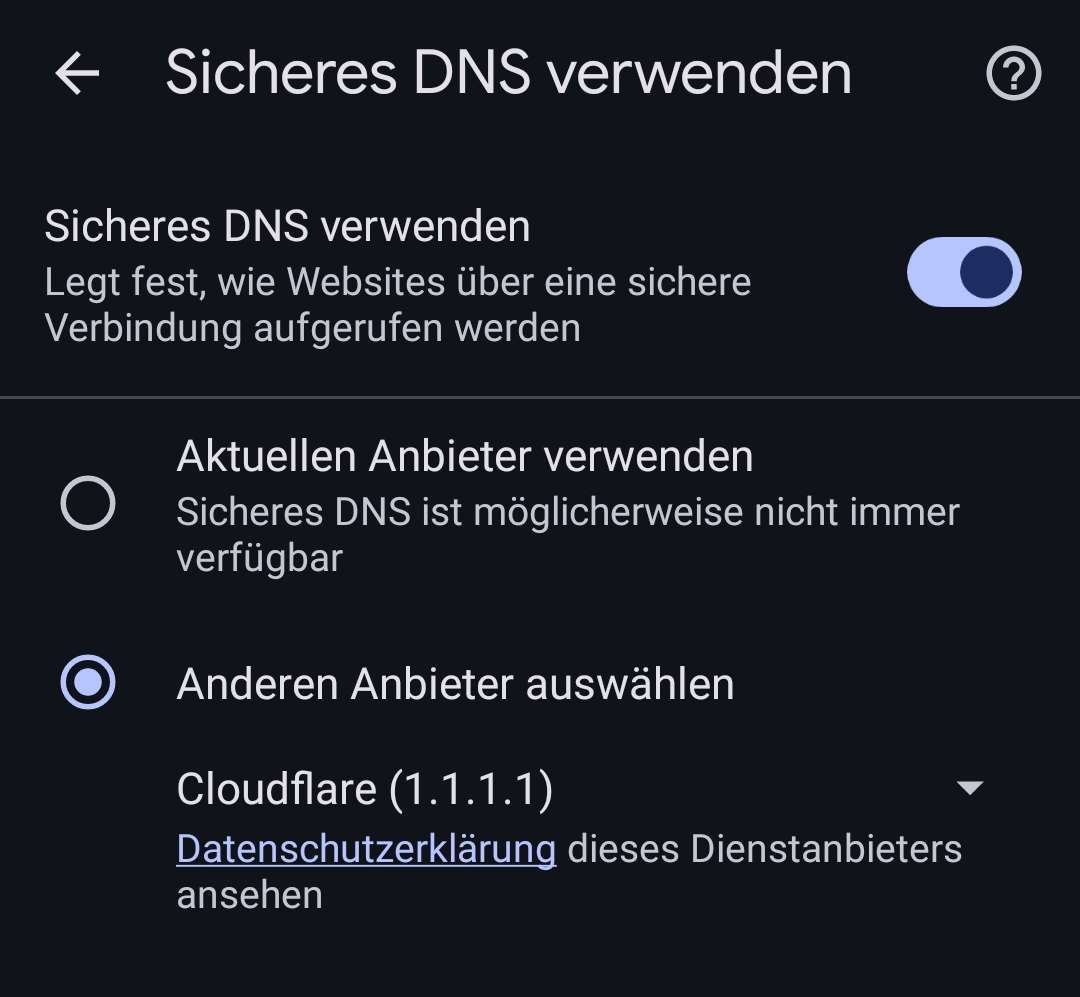
Task: Select the Aktuellen Anbieter verwenden radio button
Action: tap(87, 503)
